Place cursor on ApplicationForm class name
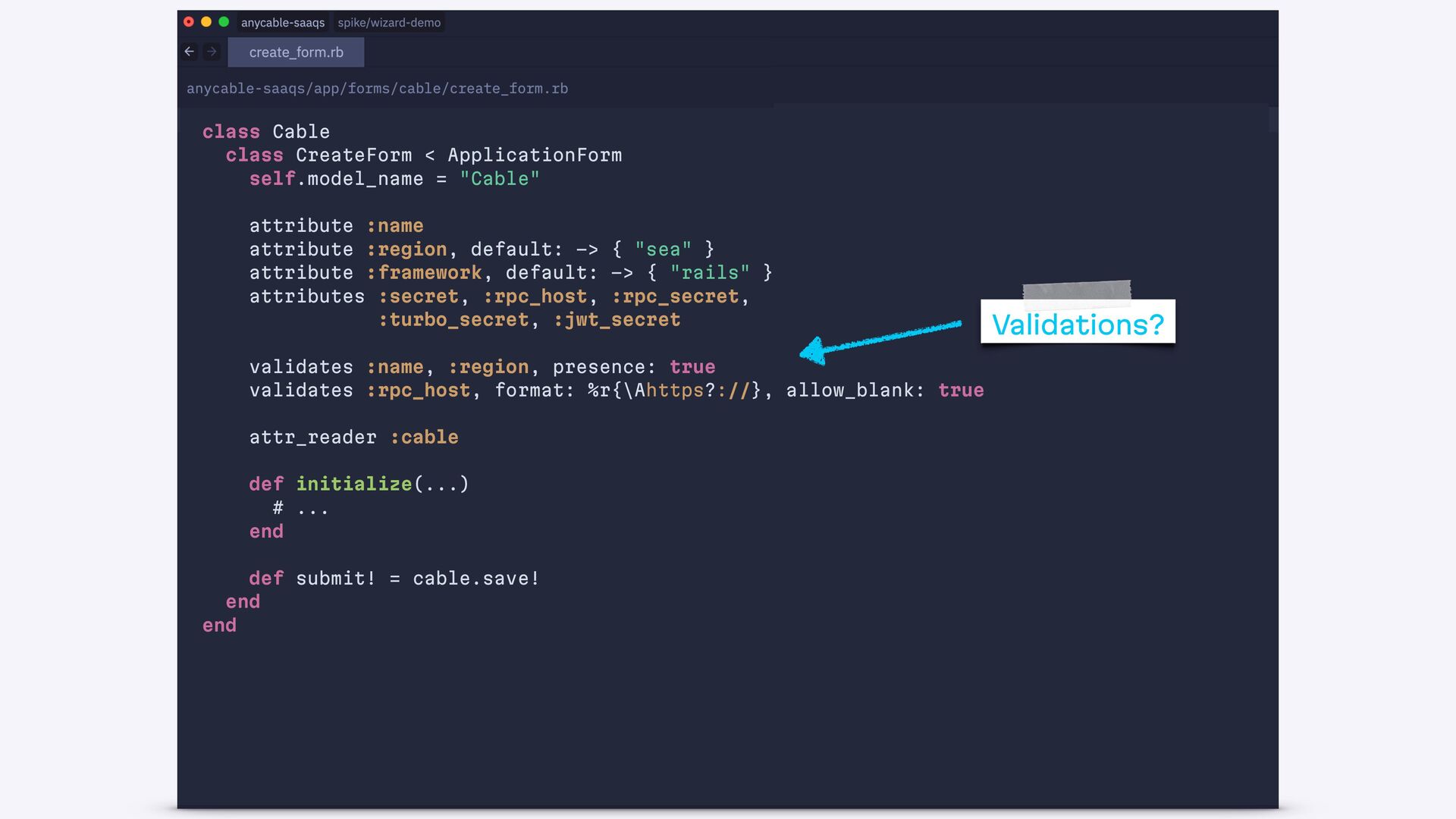 pyautogui.click(x=534, y=155)
